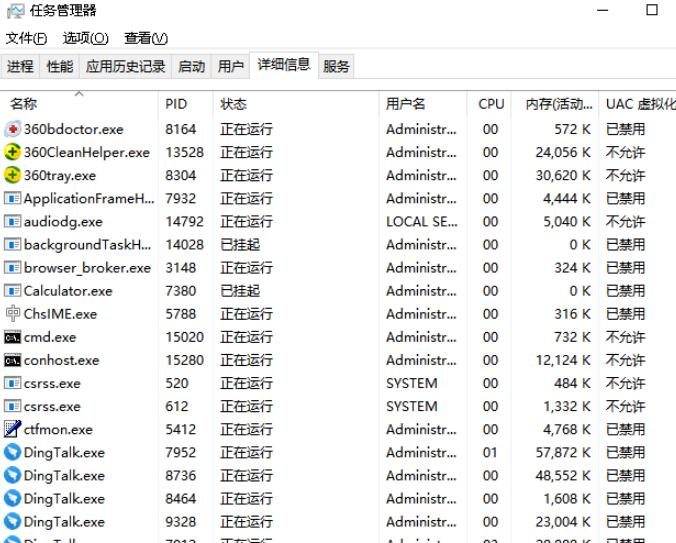Click PID 13528 cell
676x543 pixels.
click(x=185, y=152)
